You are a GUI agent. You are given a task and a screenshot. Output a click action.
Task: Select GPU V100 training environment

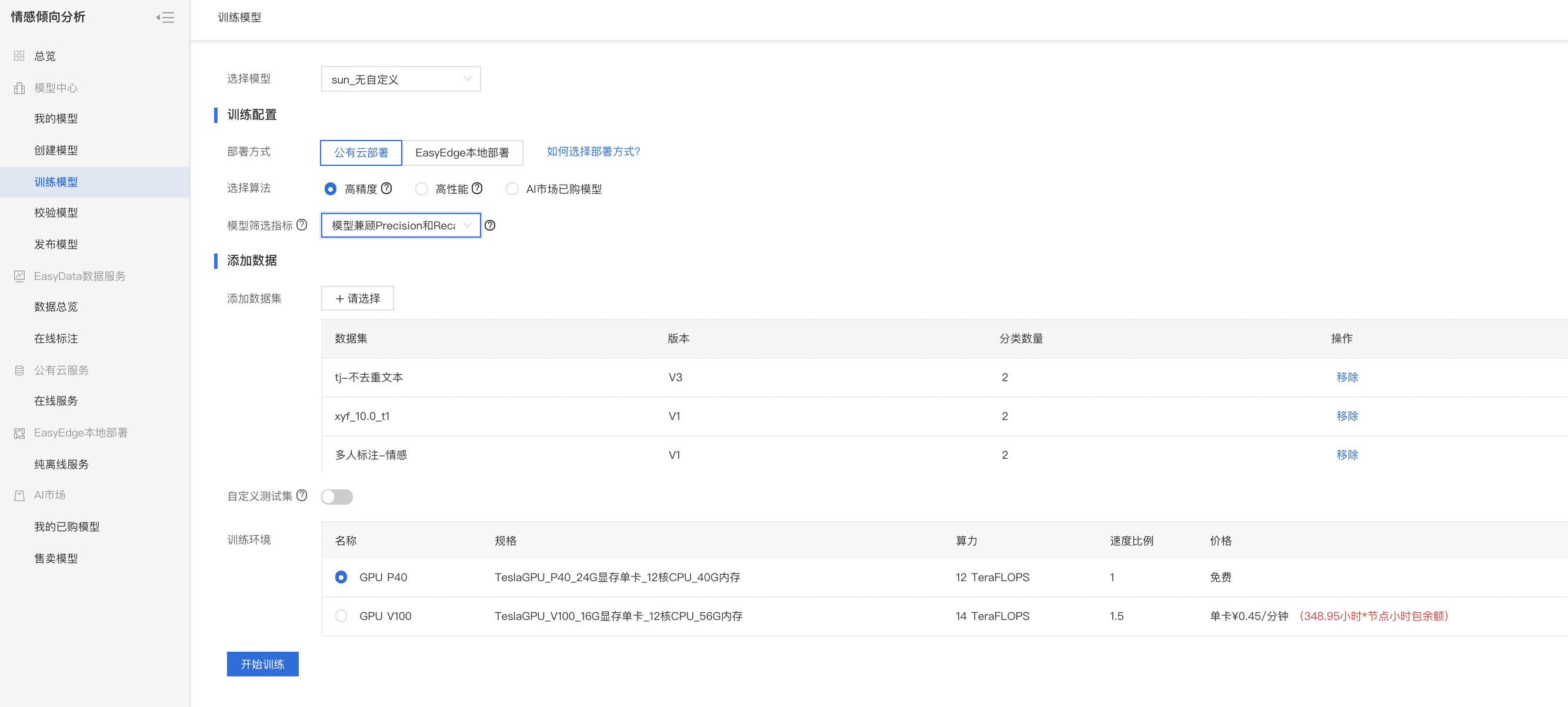pyautogui.click(x=341, y=616)
